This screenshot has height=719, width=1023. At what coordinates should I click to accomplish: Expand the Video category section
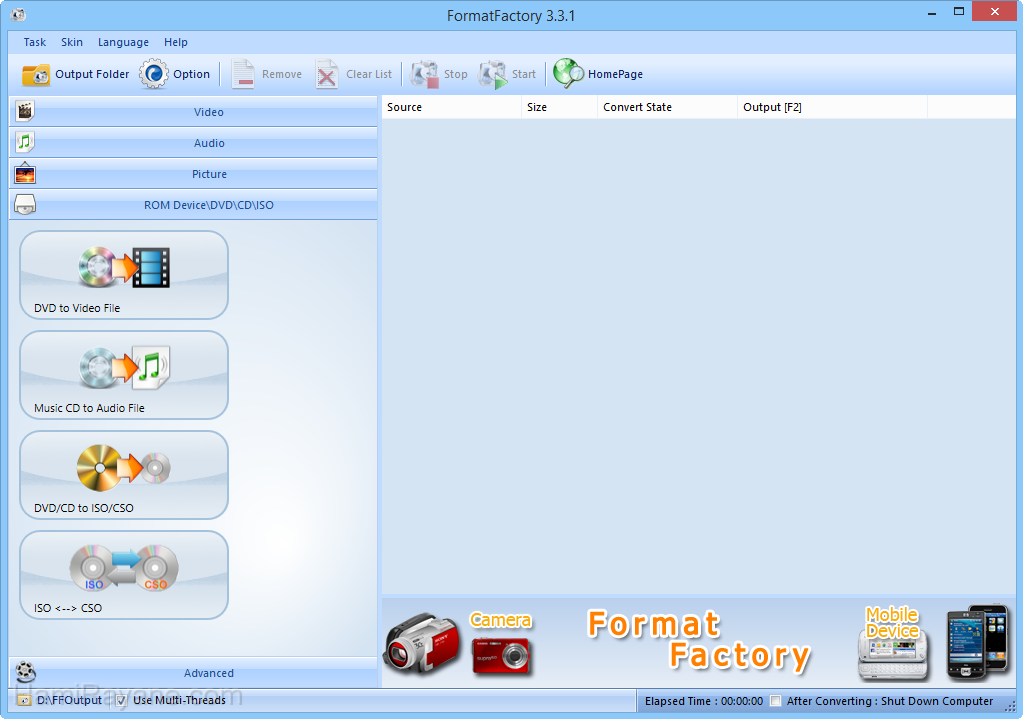(x=194, y=112)
